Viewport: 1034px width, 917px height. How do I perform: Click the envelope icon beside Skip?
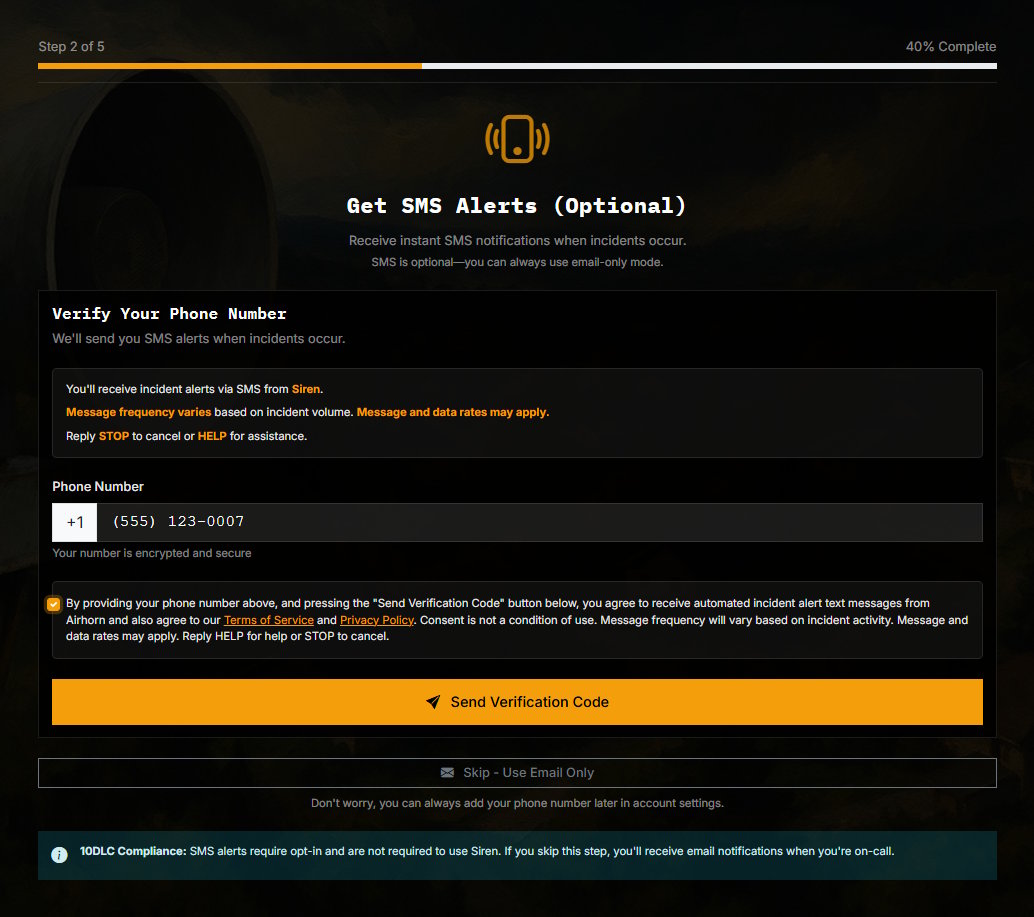447,773
